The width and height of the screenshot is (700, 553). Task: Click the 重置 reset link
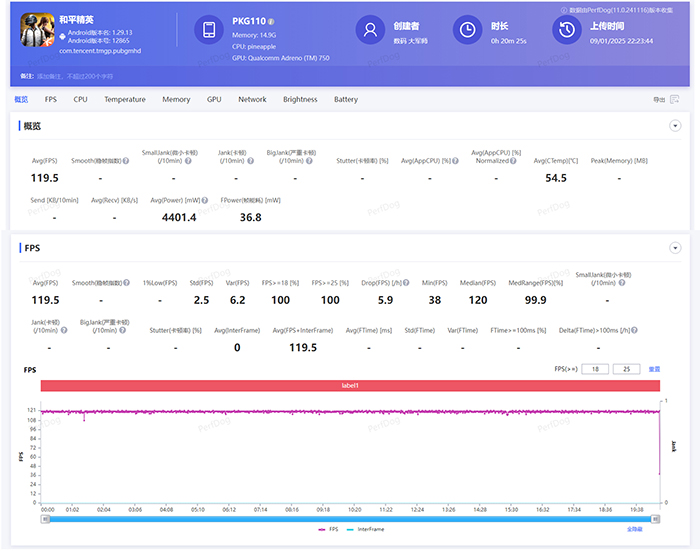pyautogui.click(x=654, y=369)
